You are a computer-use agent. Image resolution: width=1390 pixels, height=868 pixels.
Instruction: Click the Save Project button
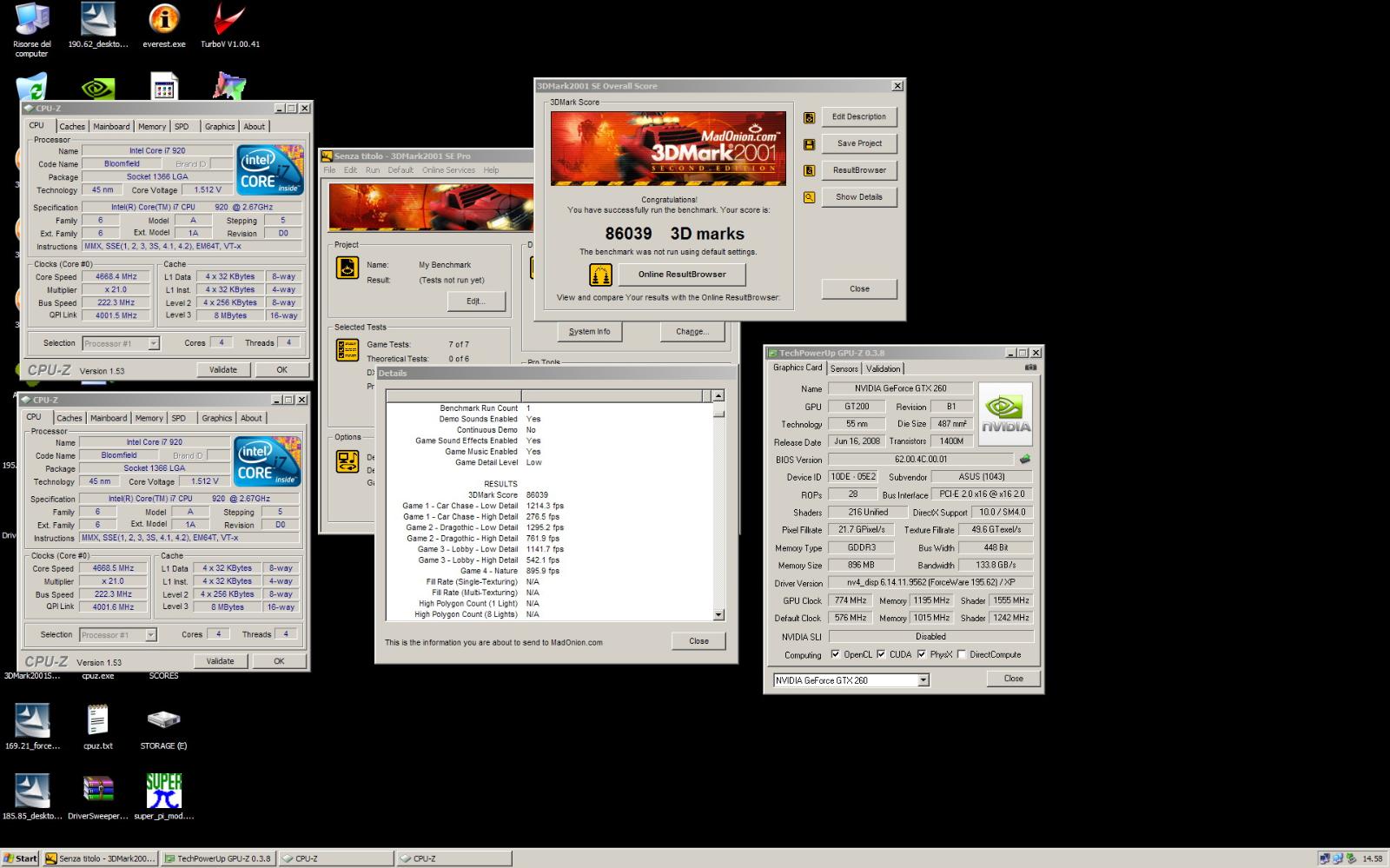859,144
